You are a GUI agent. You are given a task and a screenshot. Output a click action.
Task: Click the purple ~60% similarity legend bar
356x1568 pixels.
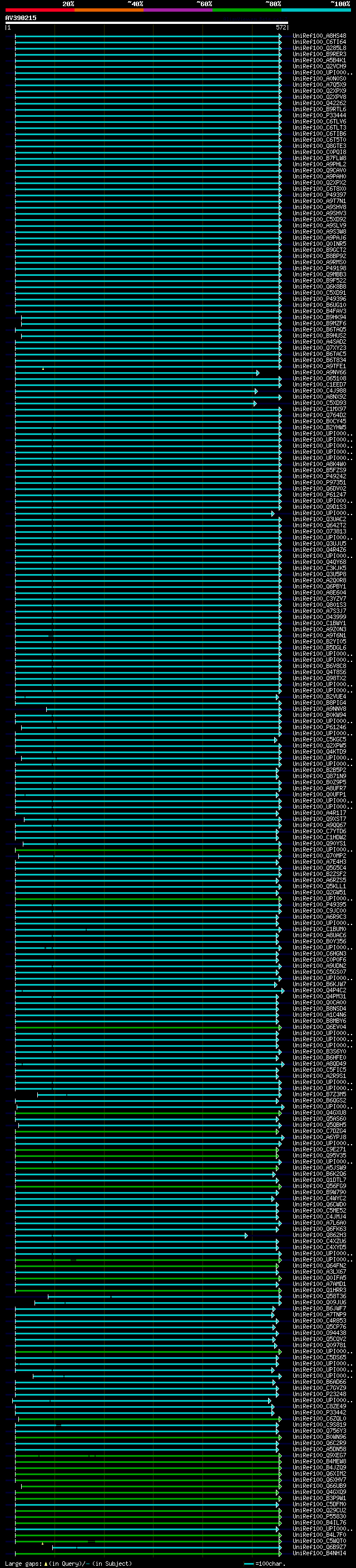pyautogui.click(x=179, y=10)
